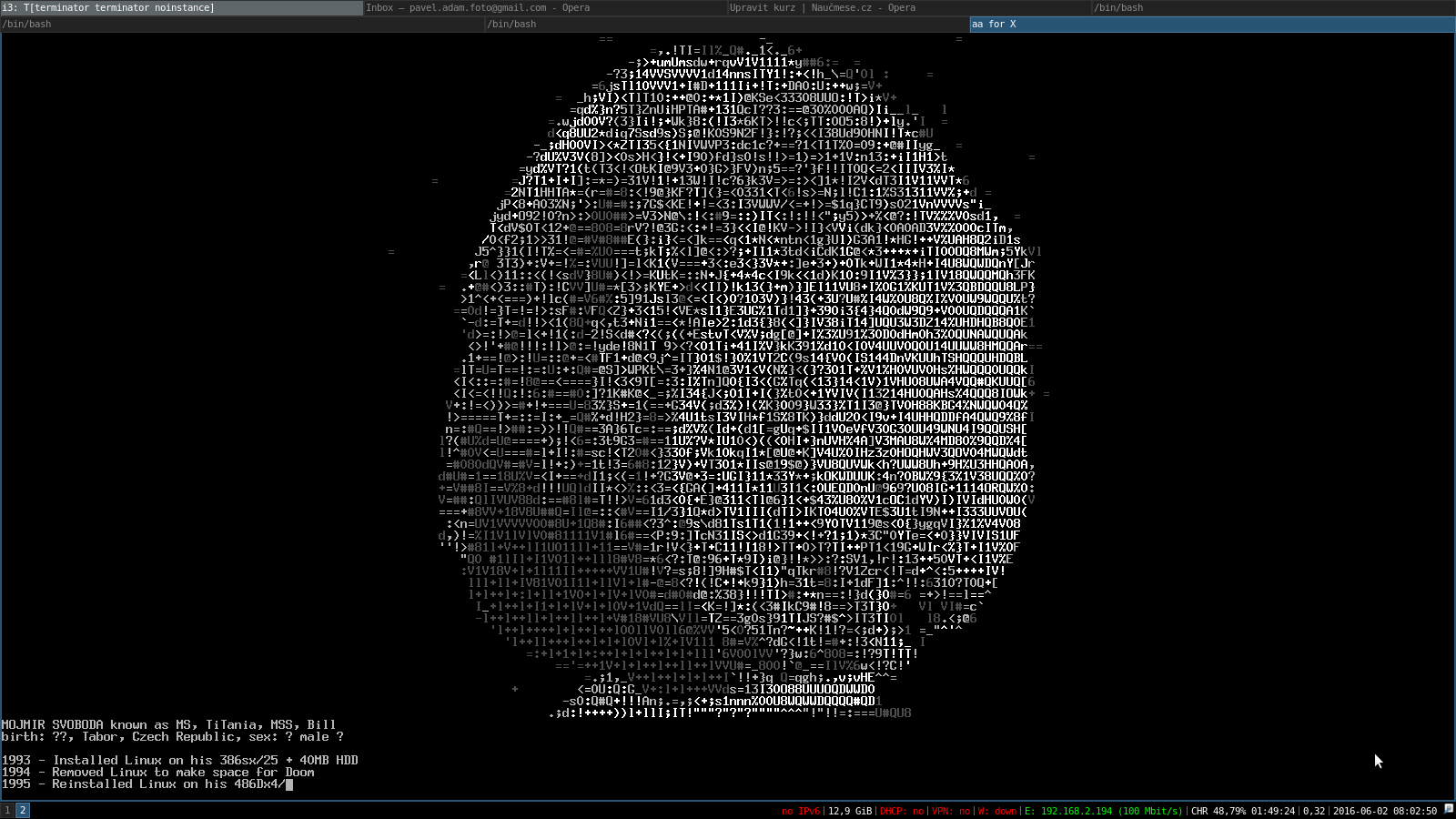
Task: Click the system tray icon in status bar
Action: tap(1449, 810)
